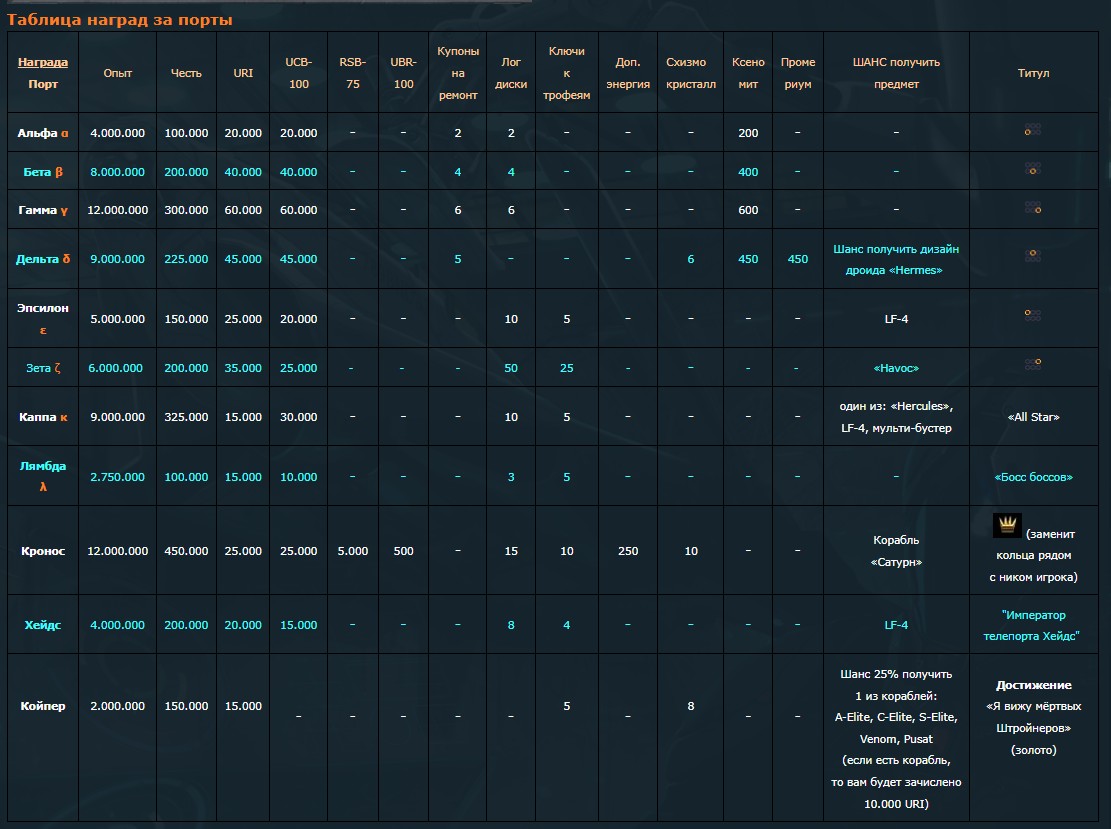Click the "Купоны на ремонт" column header

pos(458,73)
